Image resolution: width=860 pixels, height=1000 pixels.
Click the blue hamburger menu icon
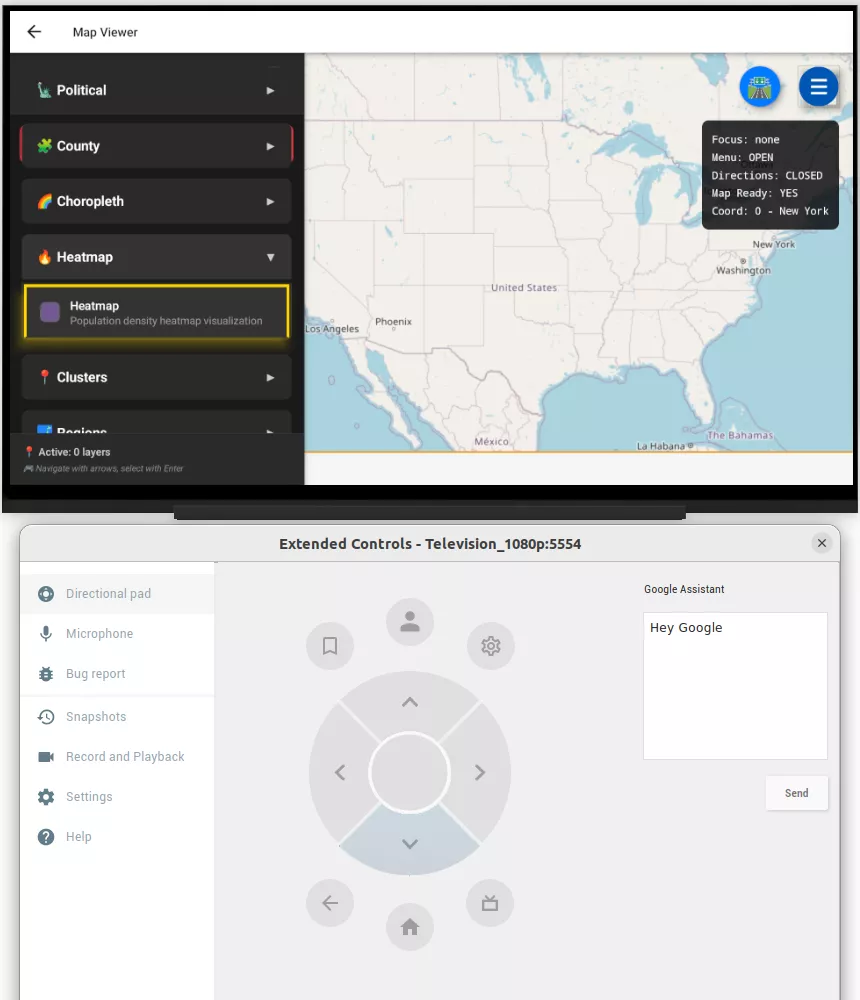819,87
